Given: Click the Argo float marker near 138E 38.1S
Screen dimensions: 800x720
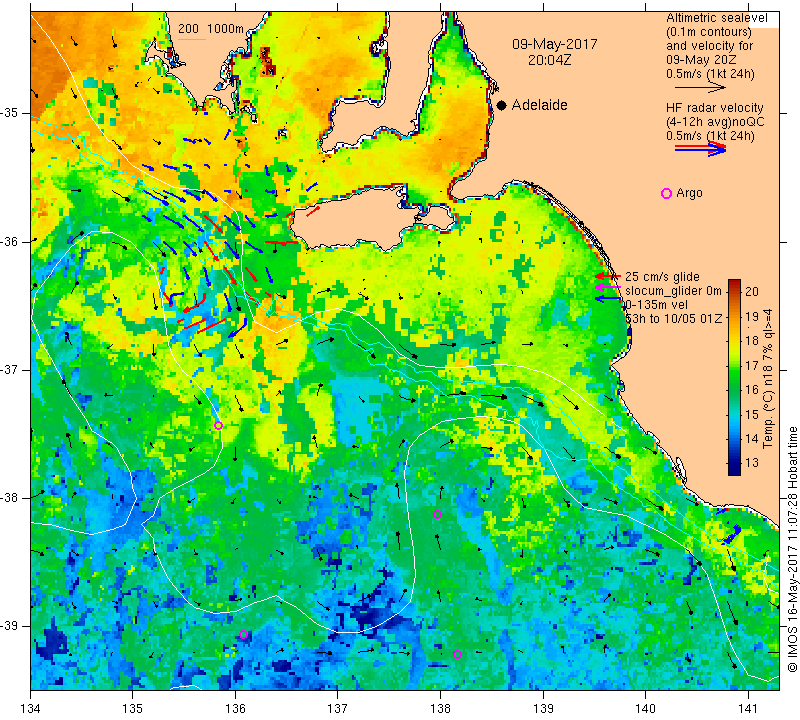Looking at the screenshot, I should tap(437, 514).
